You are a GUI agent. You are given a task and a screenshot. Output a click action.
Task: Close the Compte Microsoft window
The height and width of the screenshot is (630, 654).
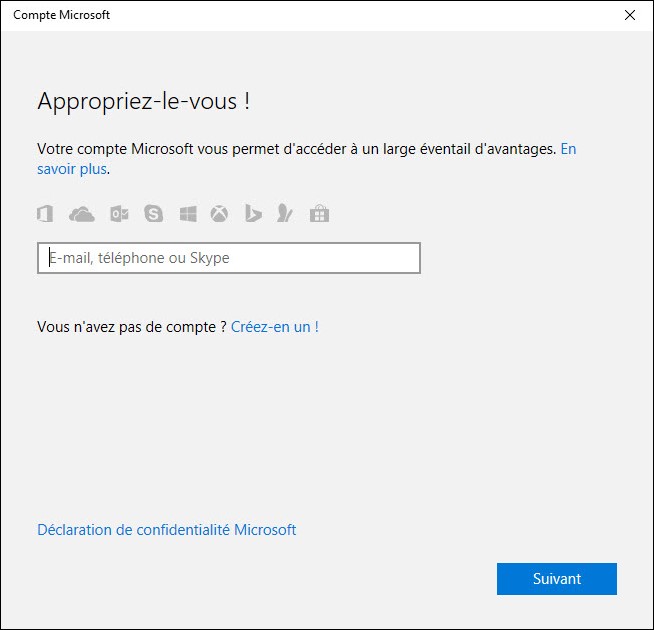(629, 15)
